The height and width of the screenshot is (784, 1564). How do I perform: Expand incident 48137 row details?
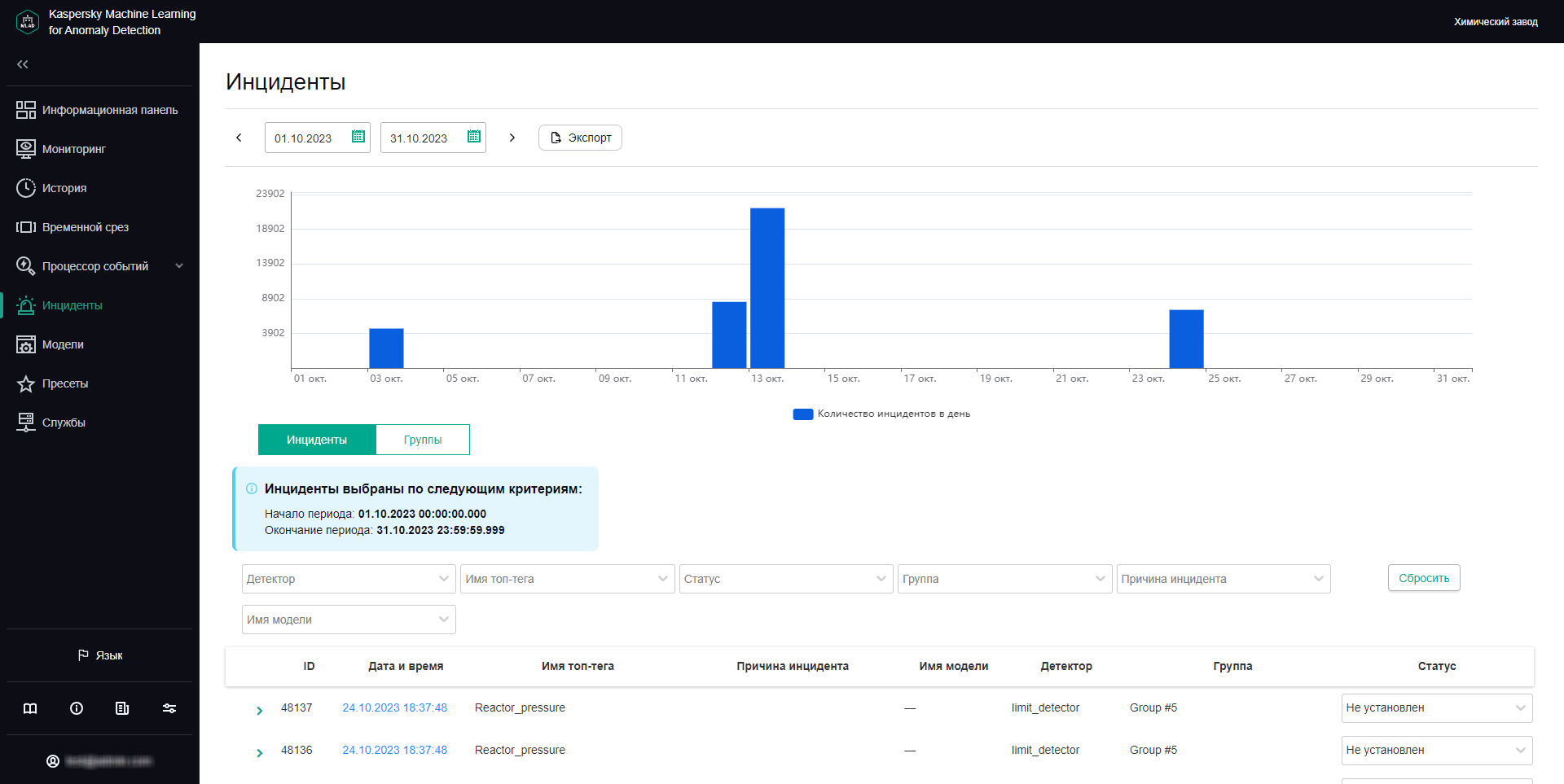260,710
